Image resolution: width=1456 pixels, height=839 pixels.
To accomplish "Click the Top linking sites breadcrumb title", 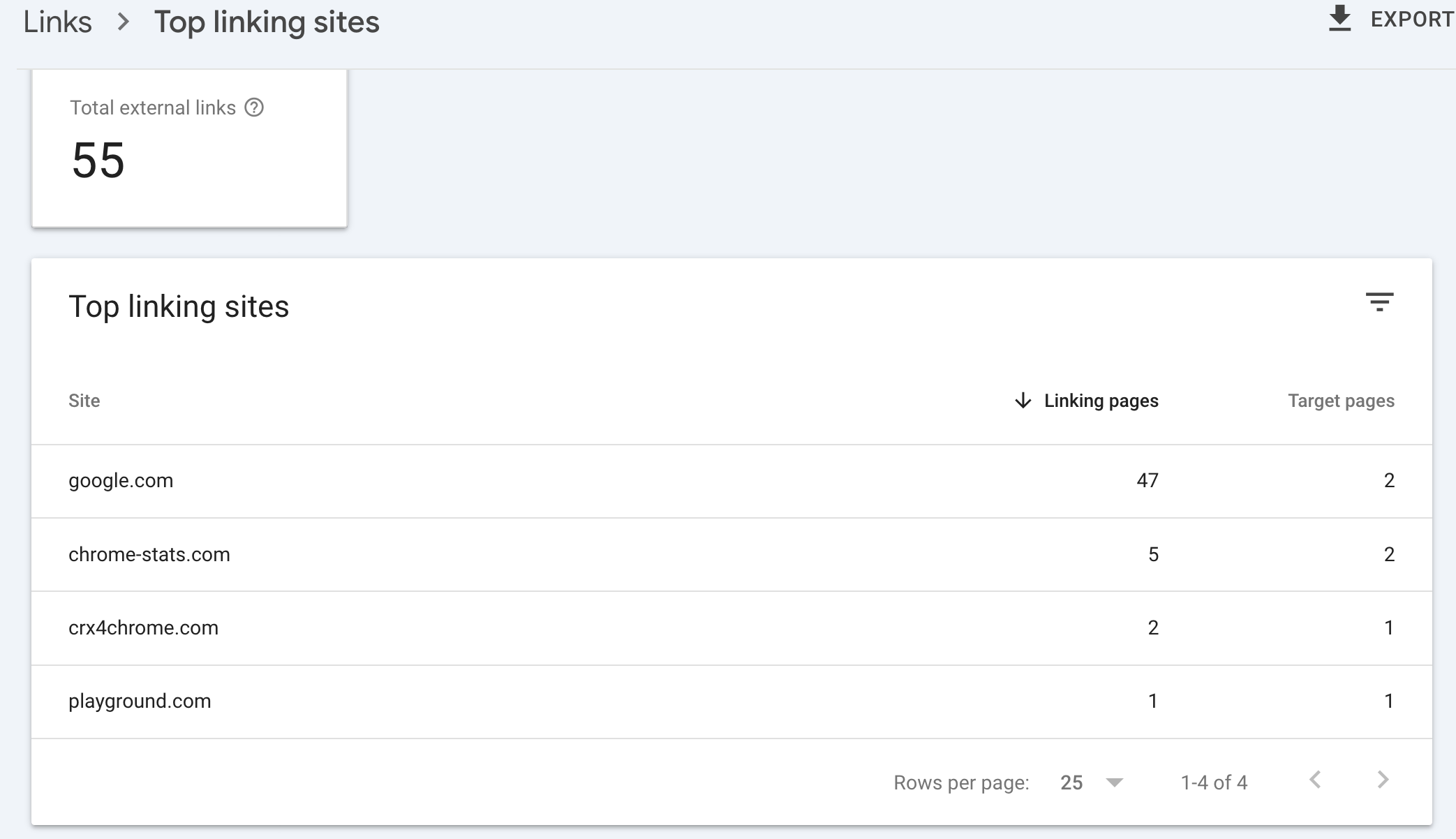I will [267, 22].
